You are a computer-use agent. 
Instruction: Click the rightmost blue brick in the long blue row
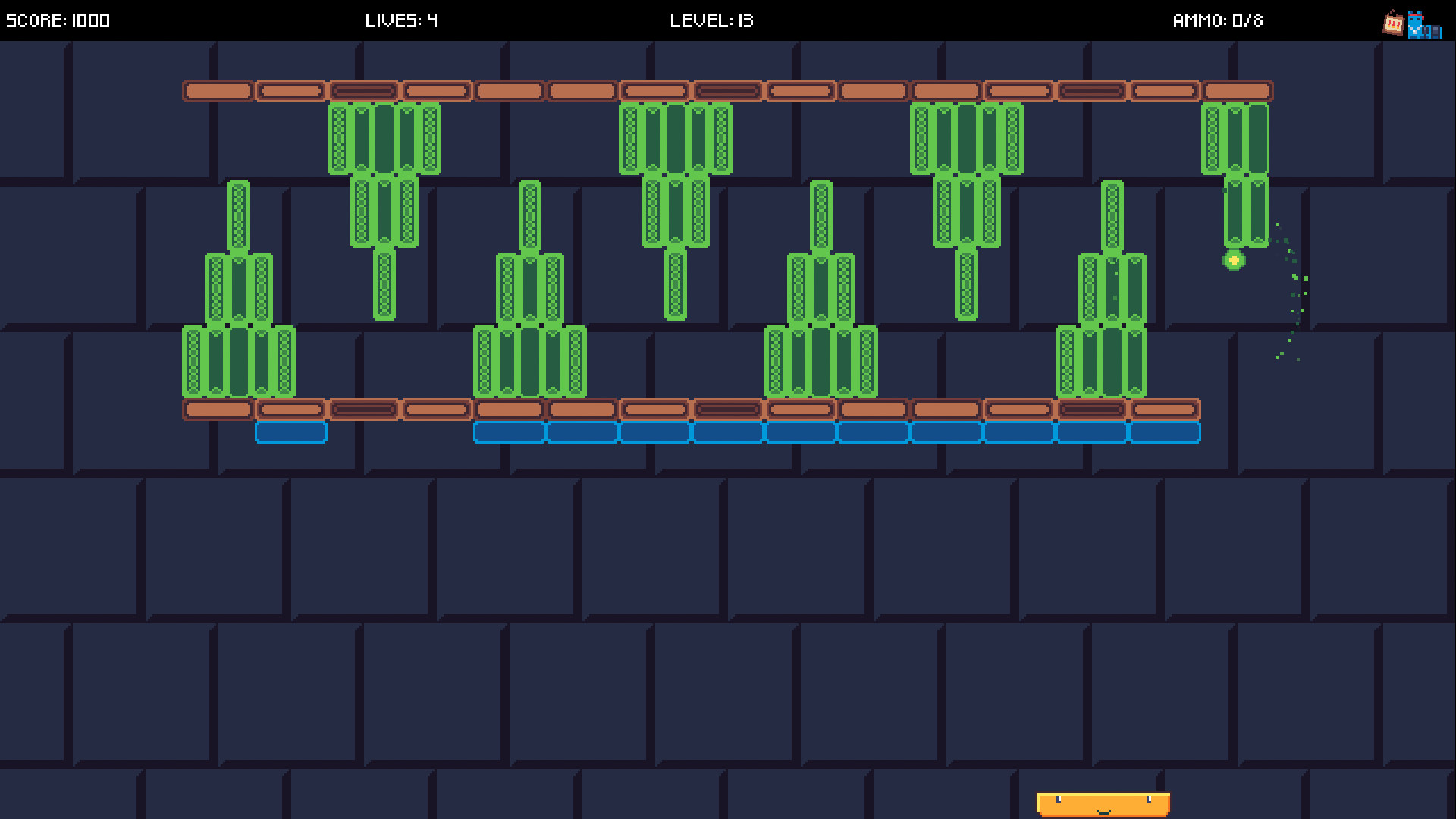point(1166,431)
